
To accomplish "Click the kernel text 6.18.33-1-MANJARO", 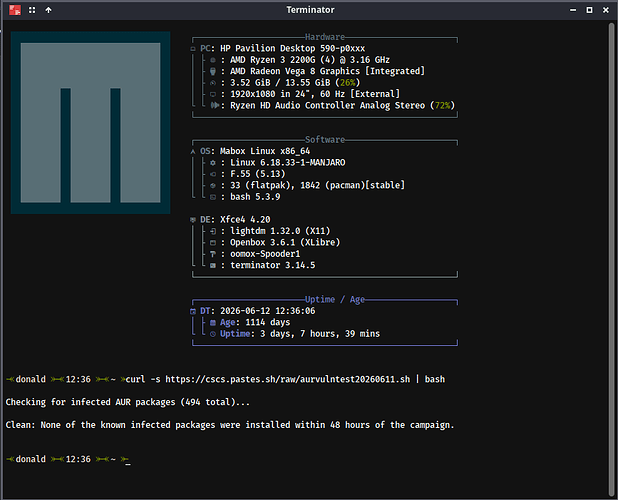I will point(303,163).
